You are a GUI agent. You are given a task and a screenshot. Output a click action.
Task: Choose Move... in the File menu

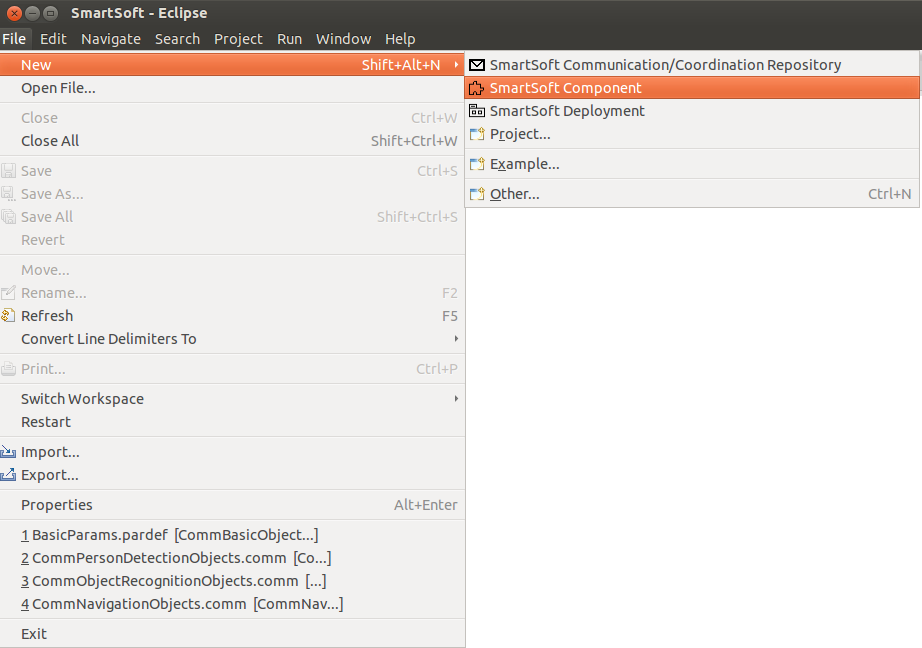[232, 270]
